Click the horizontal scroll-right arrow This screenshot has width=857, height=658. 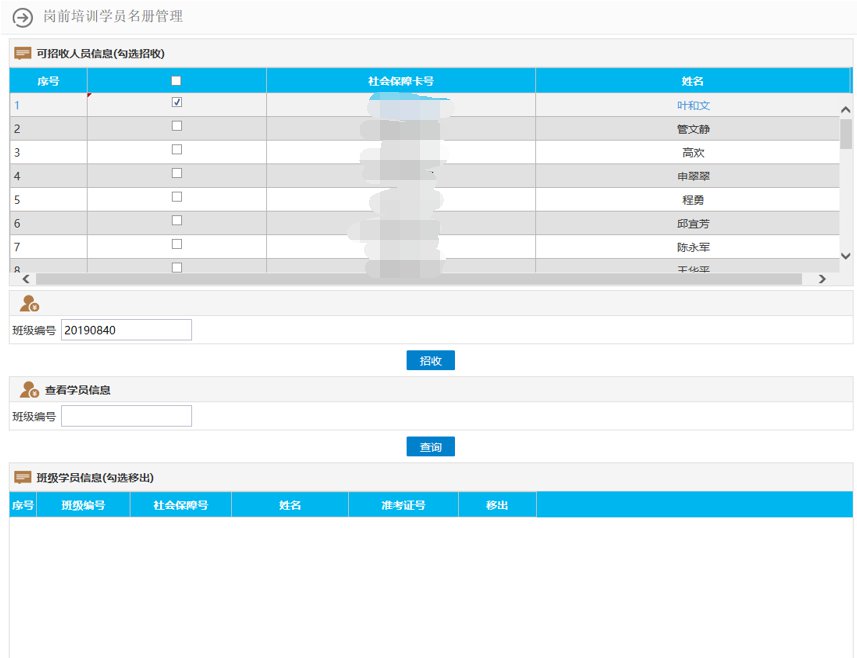click(x=821, y=279)
